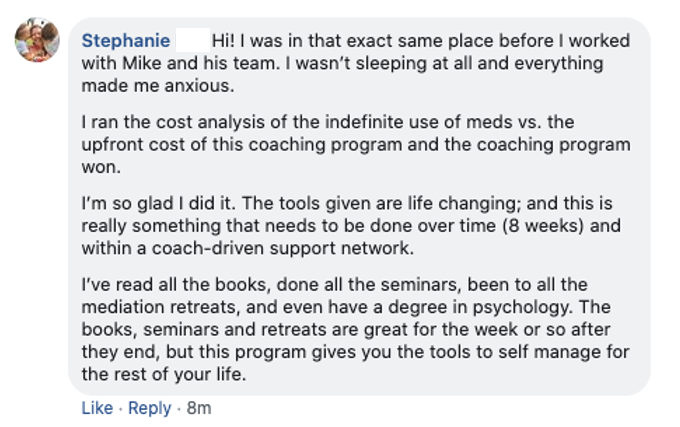Click the word "sleeping" in the comment
Screen dimensions: 680x427
coord(391,63)
